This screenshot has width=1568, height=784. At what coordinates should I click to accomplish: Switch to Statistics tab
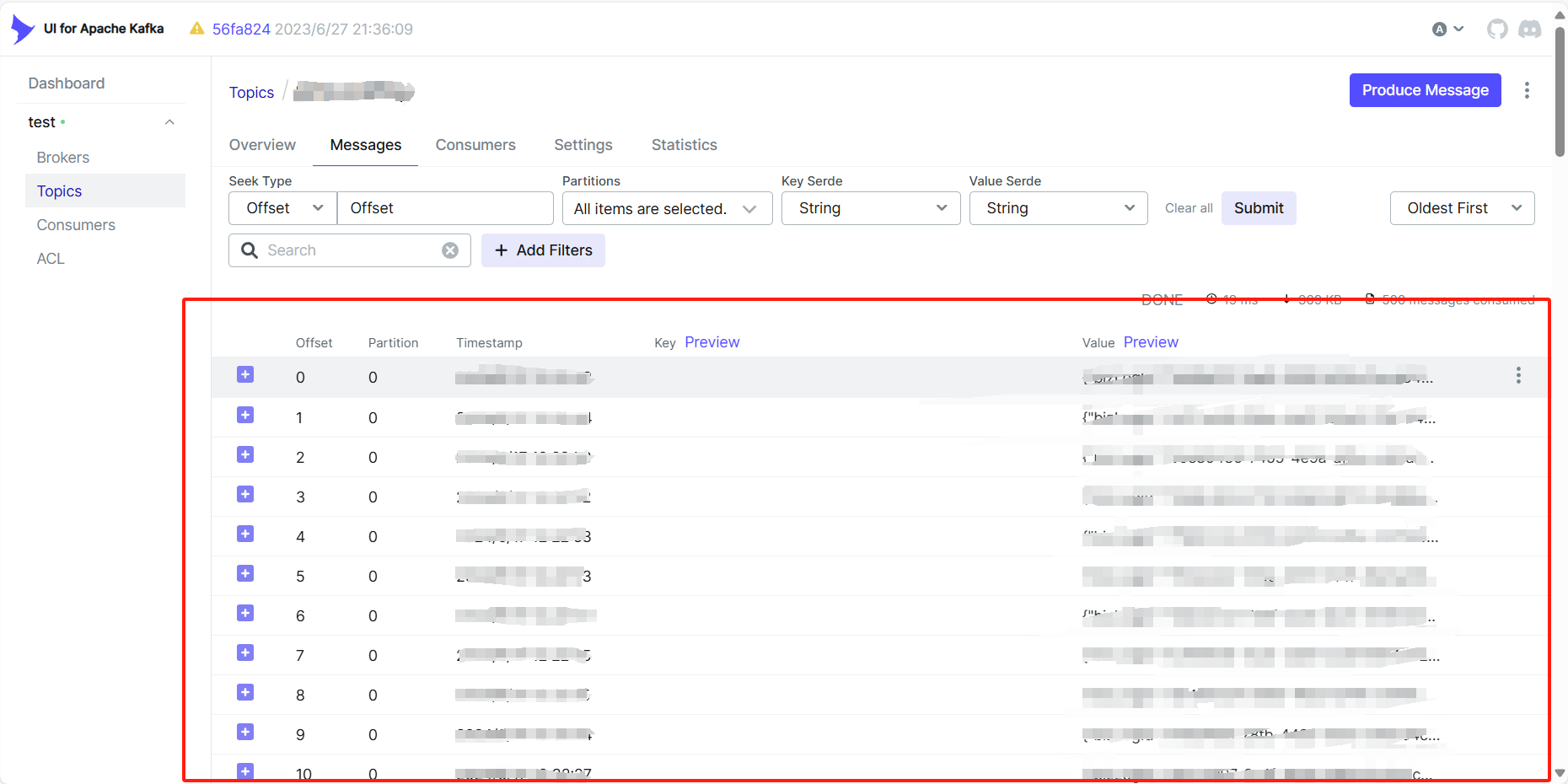pyautogui.click(x=685, y=145)
